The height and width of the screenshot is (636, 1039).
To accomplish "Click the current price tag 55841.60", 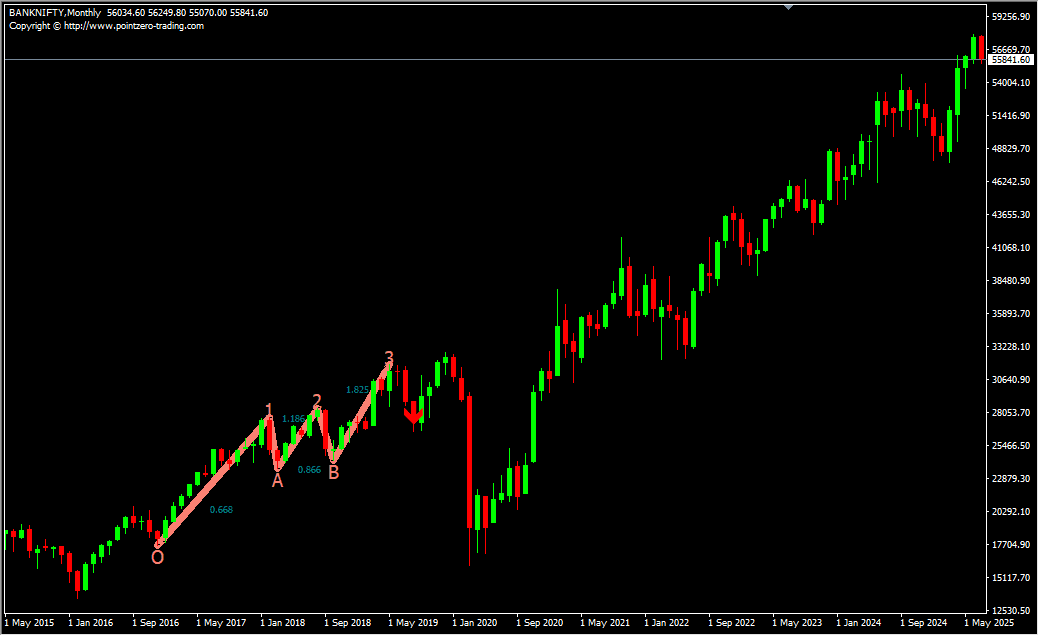I will [x=1011, y=60].
